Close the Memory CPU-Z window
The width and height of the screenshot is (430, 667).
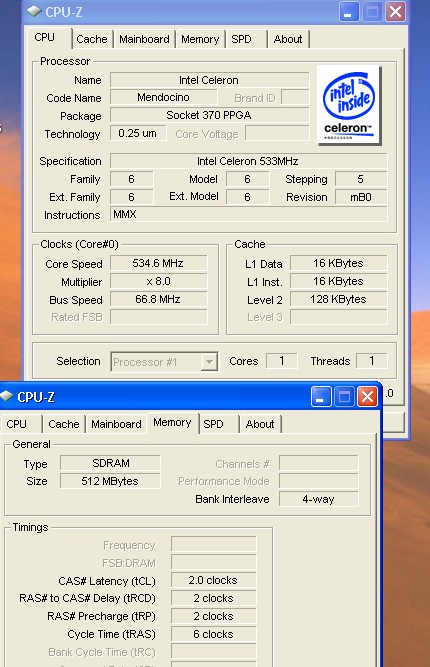click(x=367, y=397)
